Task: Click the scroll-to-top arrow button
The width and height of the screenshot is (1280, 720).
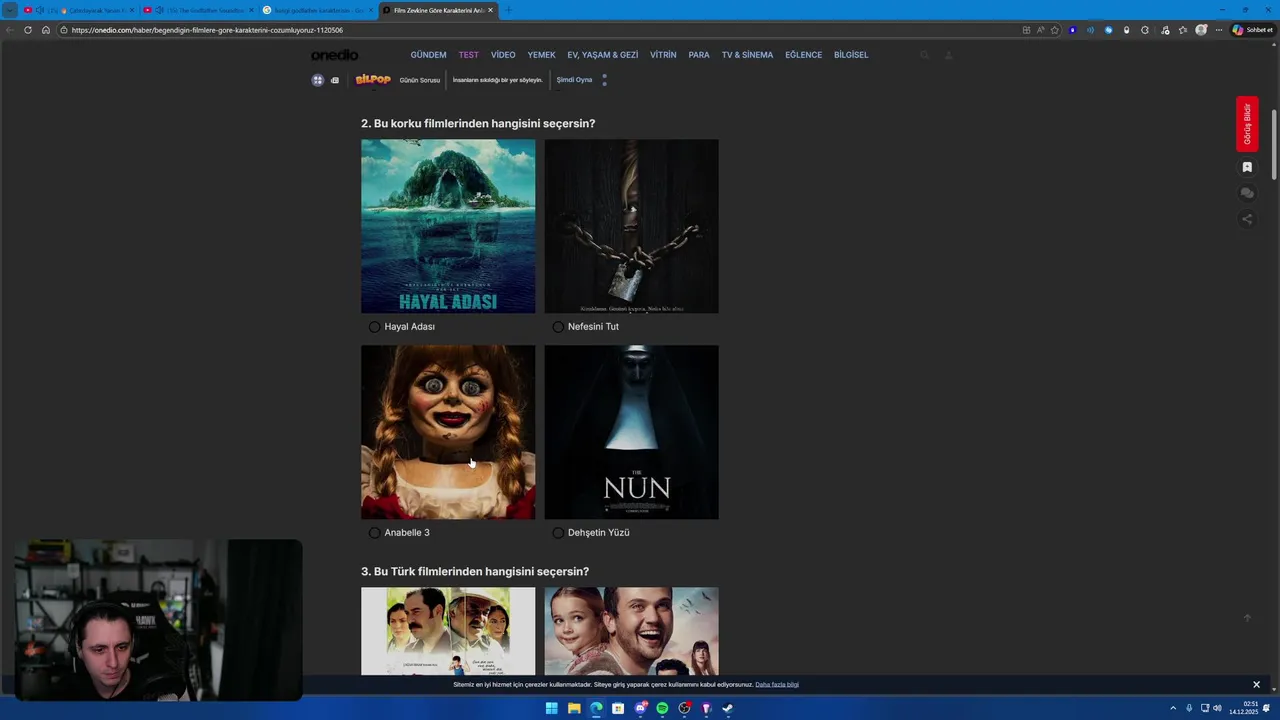Action: coord(1247,618)
